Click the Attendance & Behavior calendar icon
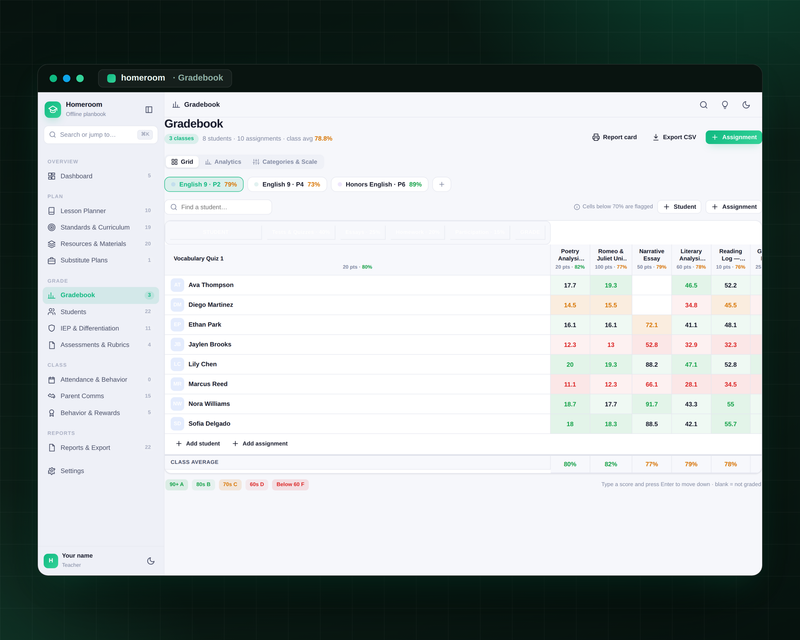This screenshot has height=640, width=800. [x=52, y=380]
